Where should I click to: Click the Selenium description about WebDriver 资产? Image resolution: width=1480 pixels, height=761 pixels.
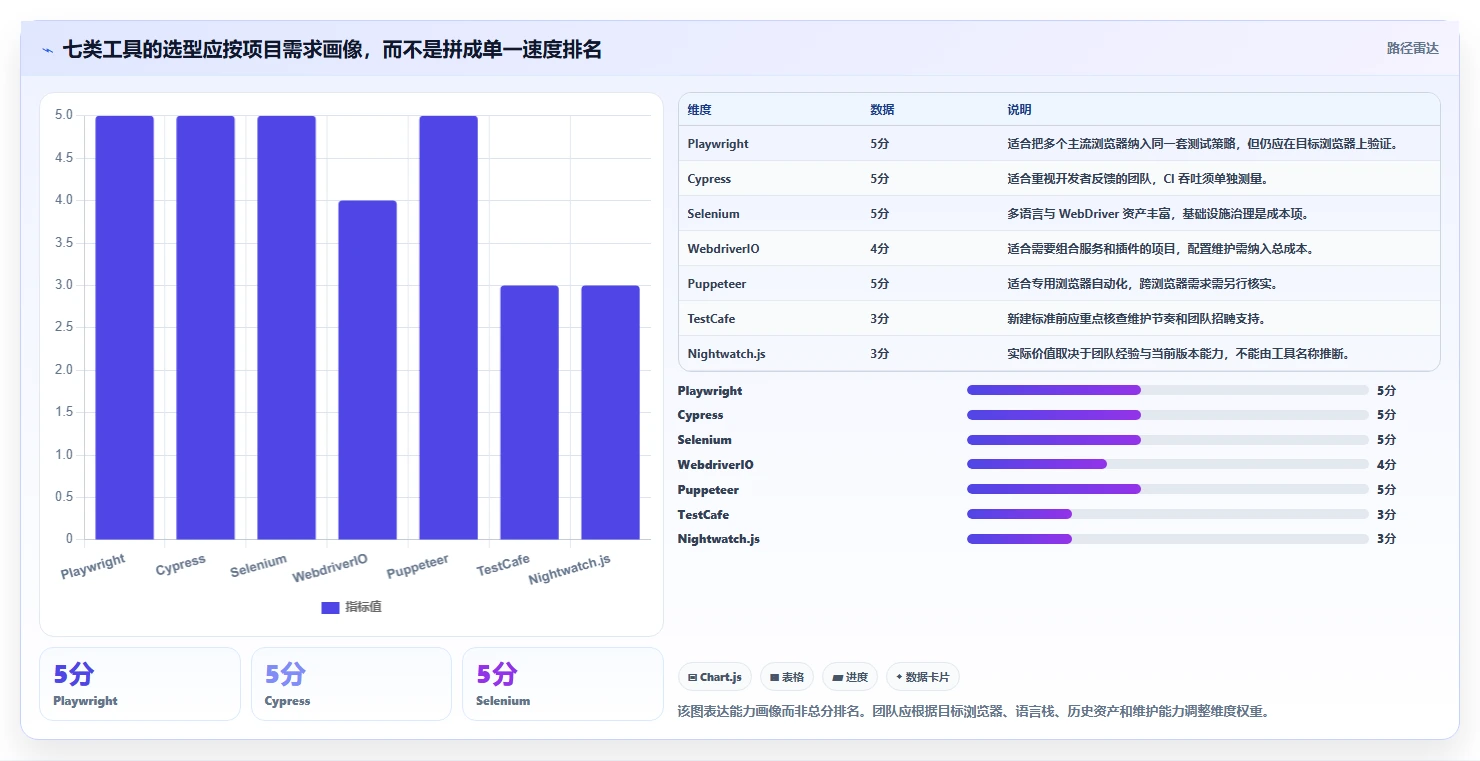pos(1158,214)
